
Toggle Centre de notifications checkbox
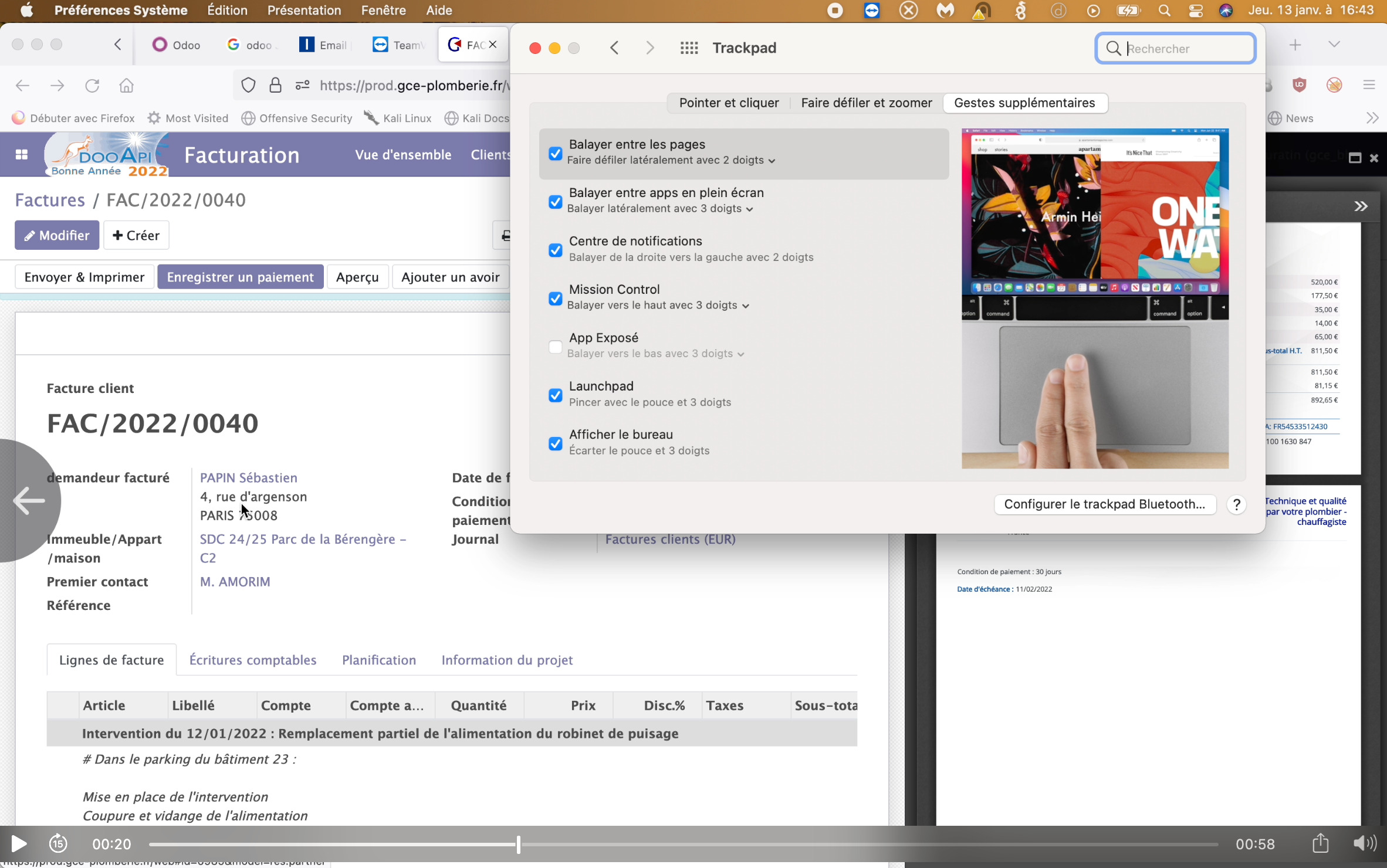click(x=555, y=250)
